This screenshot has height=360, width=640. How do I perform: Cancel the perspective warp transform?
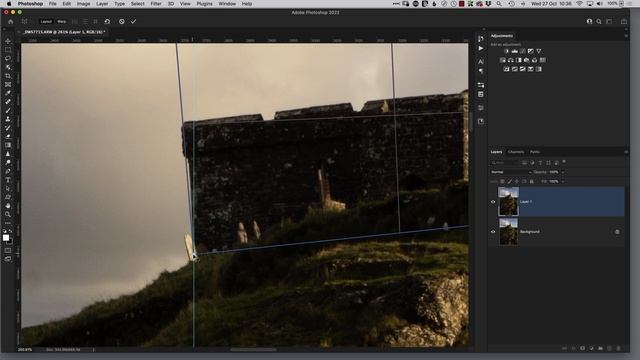coord(122,22)
